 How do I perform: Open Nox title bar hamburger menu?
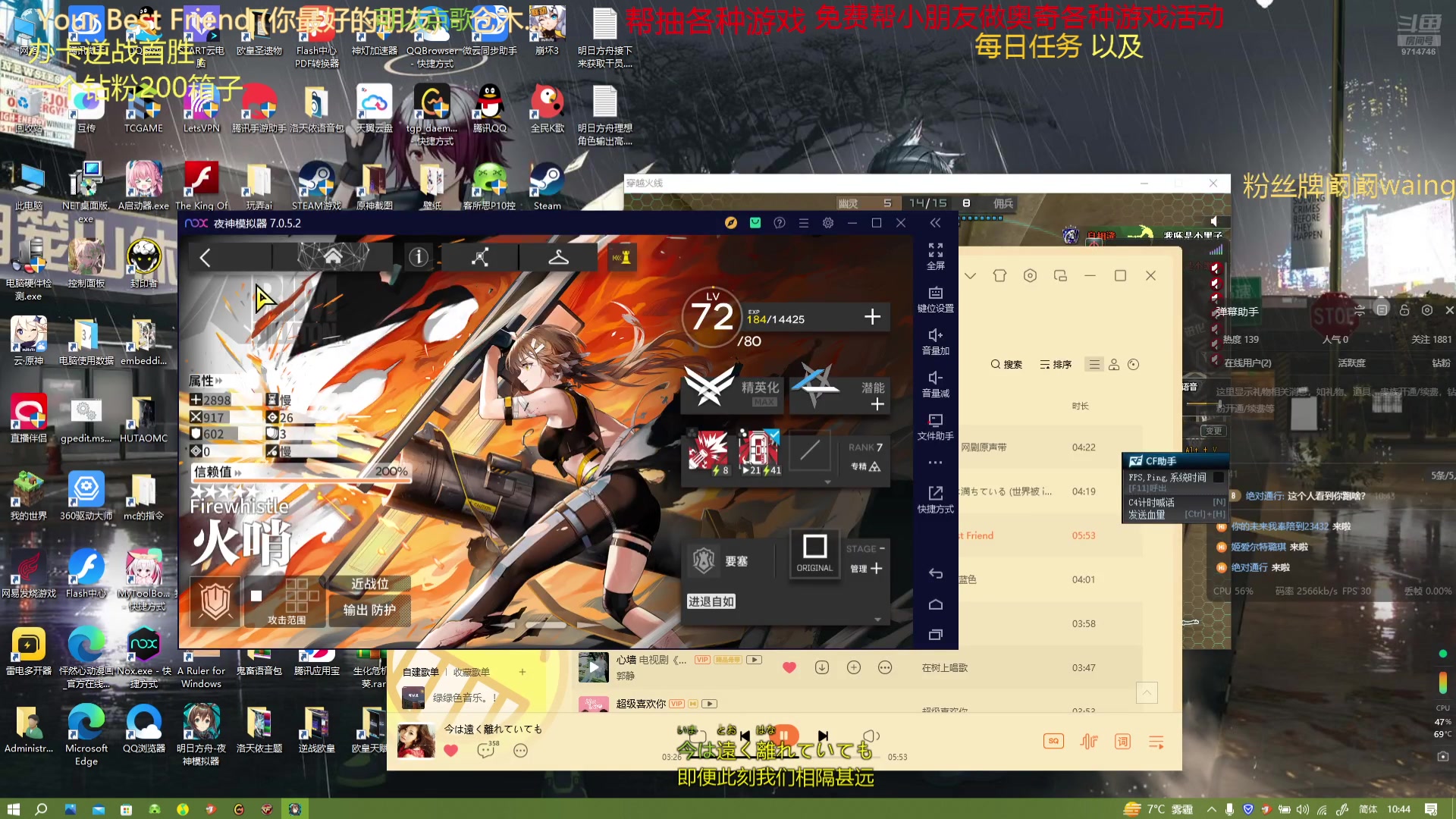click(804, 223)
